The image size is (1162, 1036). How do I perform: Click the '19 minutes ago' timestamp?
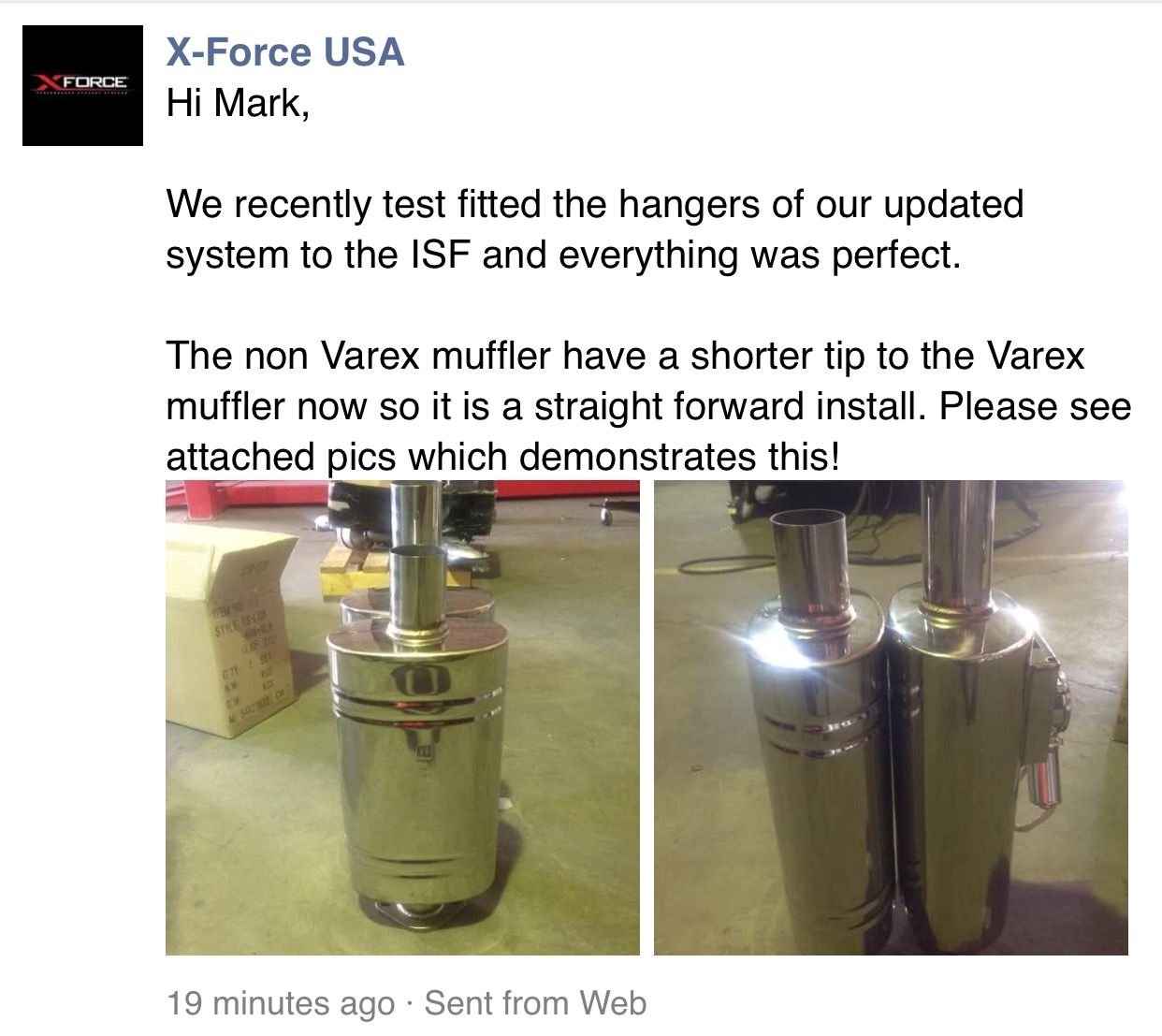[281, 1003]
